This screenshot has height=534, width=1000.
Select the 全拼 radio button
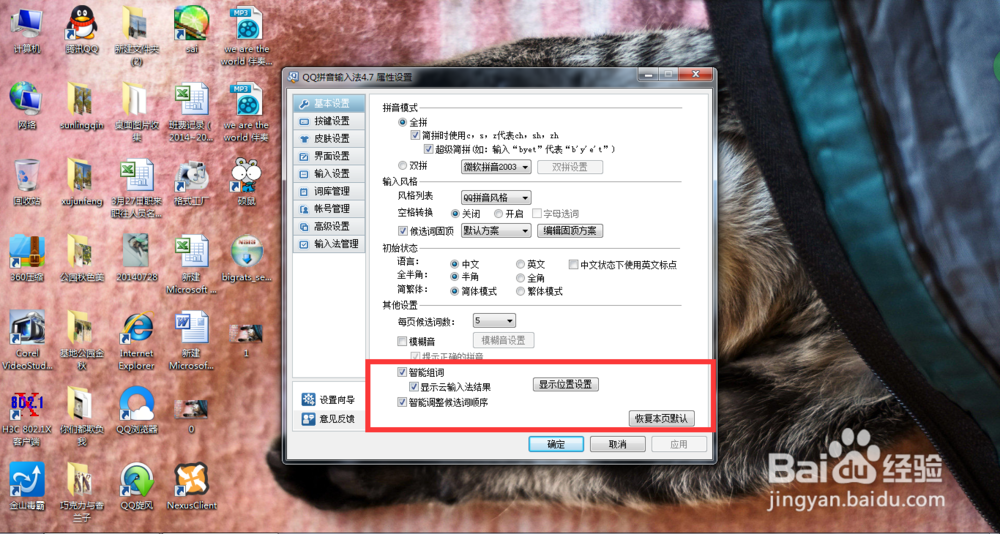(402, 122)
